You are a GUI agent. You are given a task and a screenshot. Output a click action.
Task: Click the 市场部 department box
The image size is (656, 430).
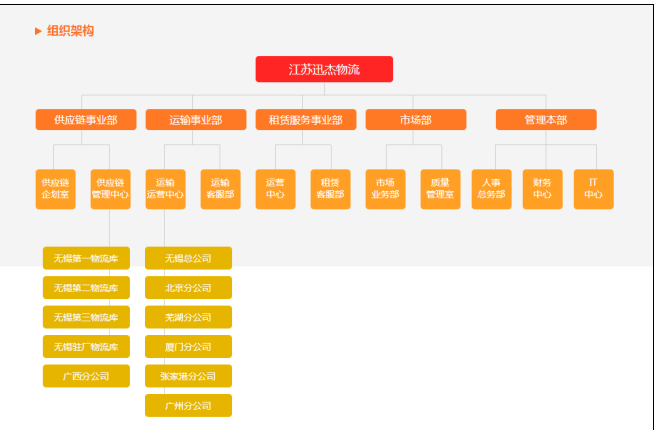416,120
